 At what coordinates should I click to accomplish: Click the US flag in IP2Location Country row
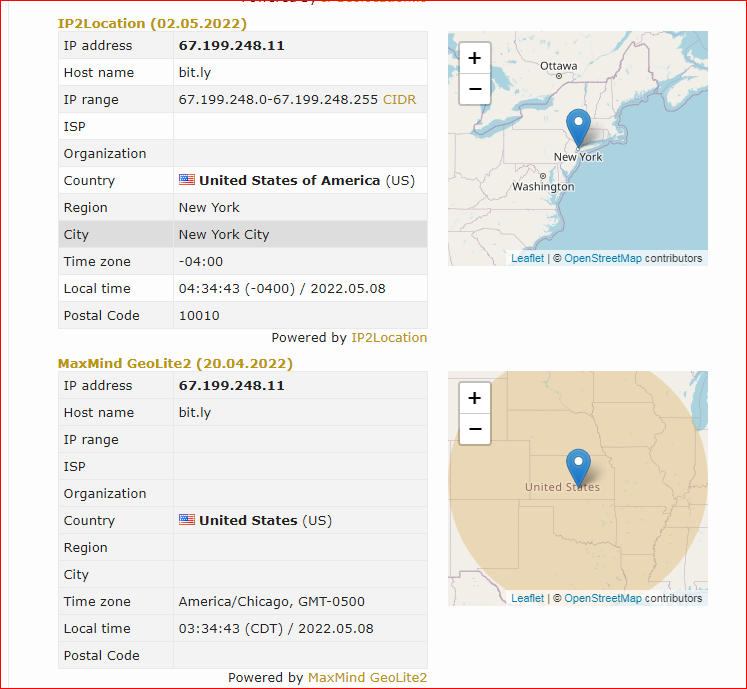pyautogui.click(x=187, y=180)
